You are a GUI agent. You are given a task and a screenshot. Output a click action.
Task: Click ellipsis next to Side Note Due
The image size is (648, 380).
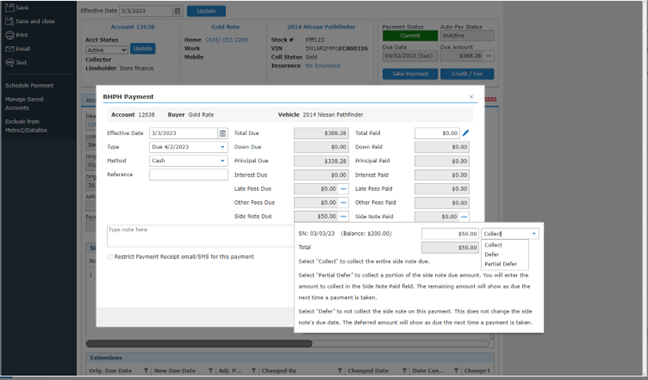[343, 216]
